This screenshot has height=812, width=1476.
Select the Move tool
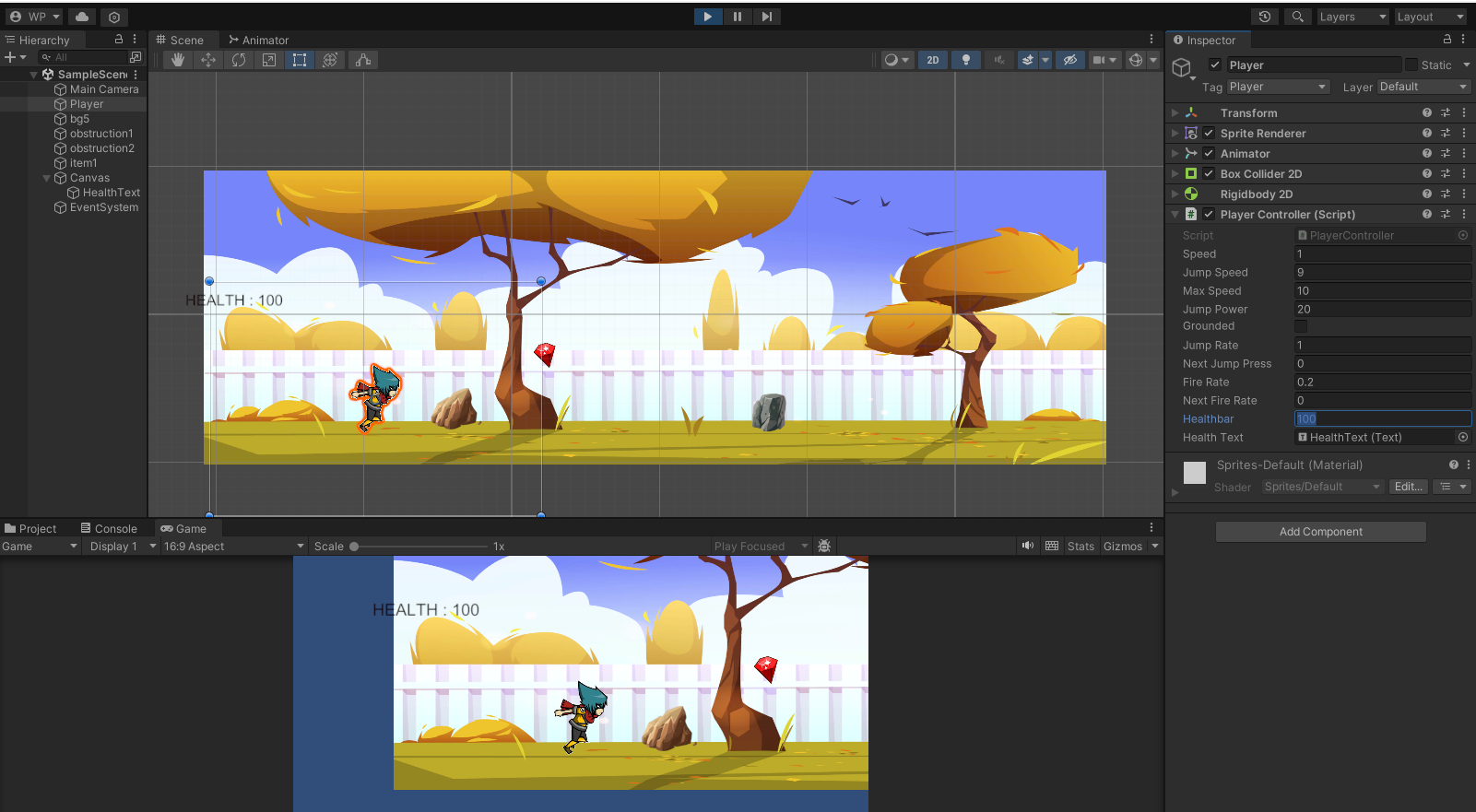pos(208,60)
